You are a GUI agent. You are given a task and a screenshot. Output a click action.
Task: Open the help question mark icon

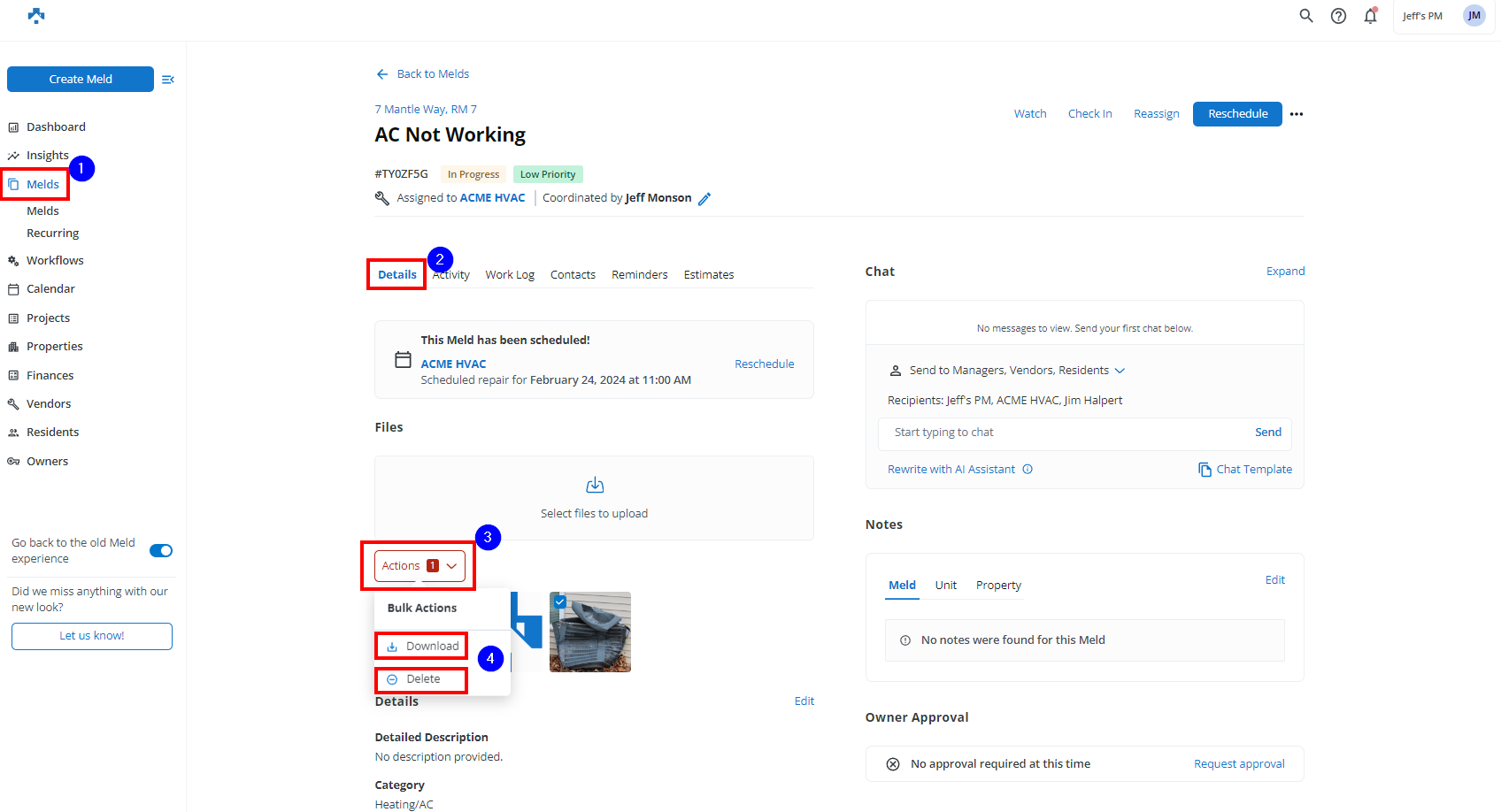[1338, 16]
